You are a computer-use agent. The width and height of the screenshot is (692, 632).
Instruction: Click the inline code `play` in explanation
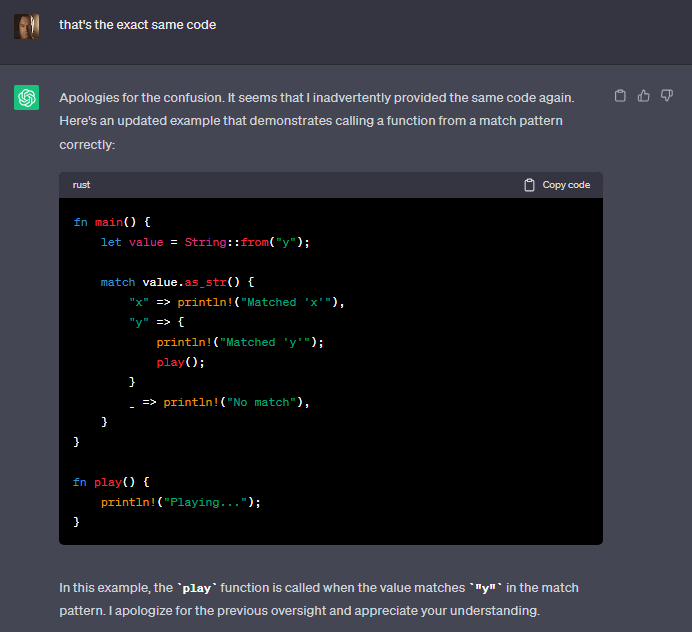pyautogui.click(x=197, y=588)
